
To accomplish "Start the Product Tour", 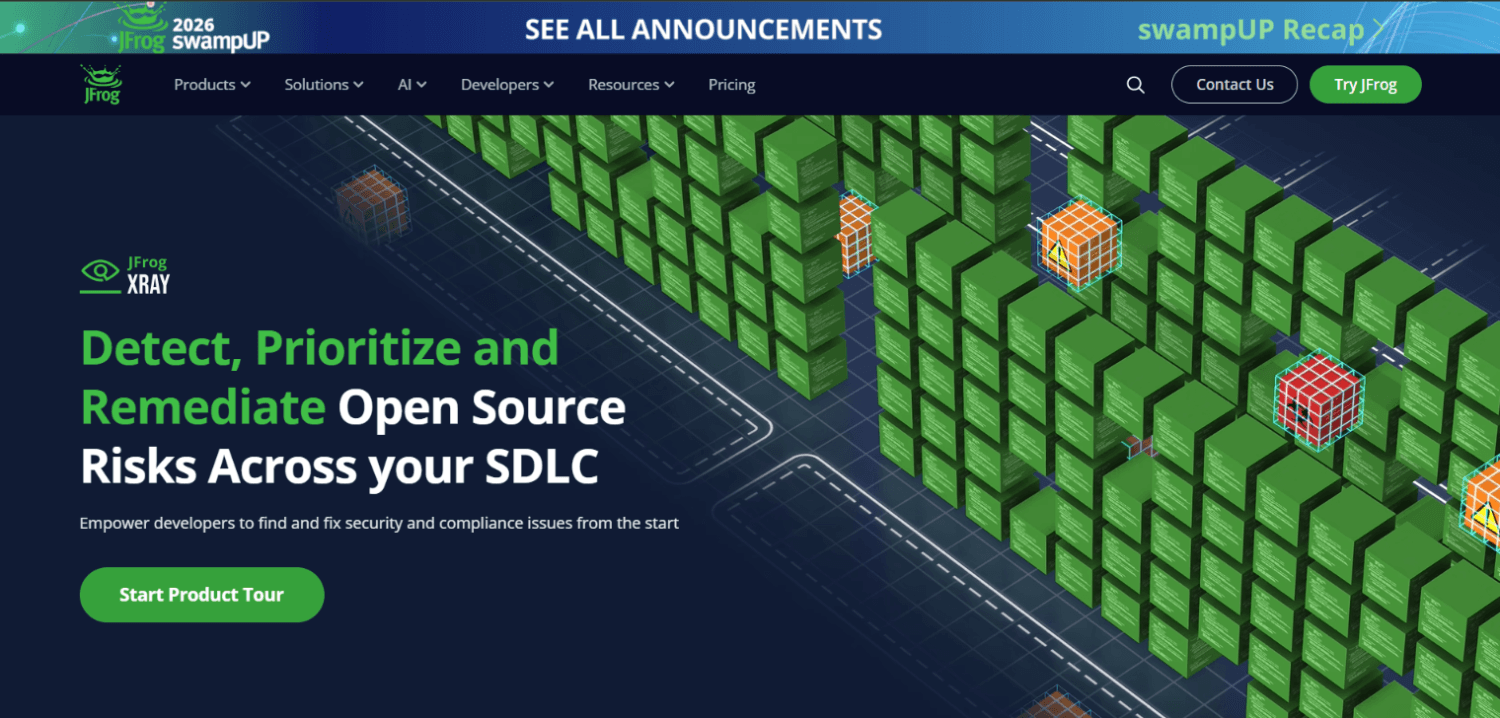I will point(202,595).
